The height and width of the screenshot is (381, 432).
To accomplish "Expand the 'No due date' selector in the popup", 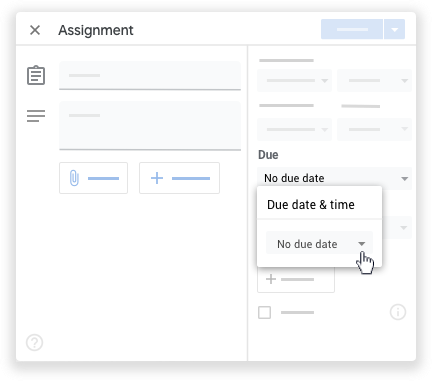I will click(x=319, y=244).
